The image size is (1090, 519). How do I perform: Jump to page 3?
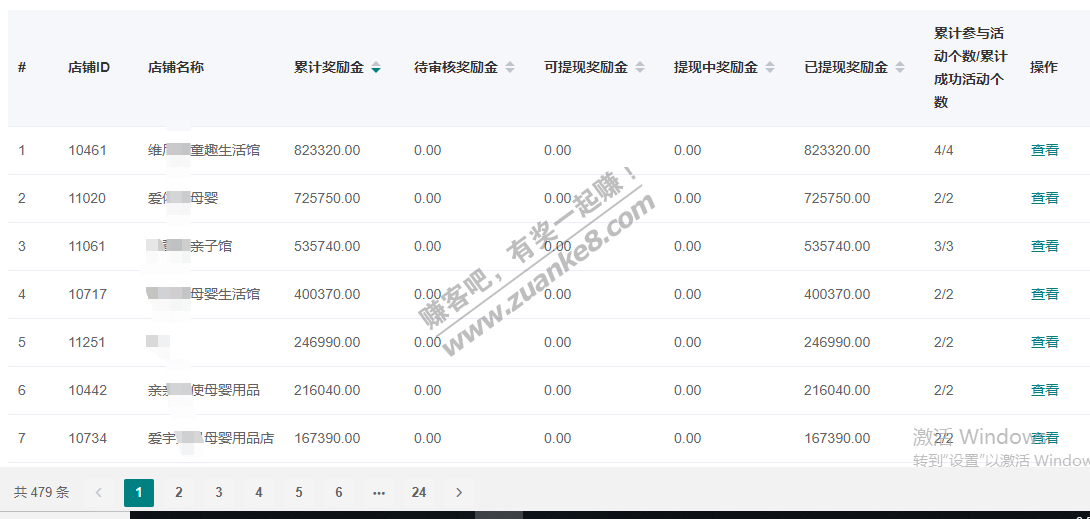(219, 492)
